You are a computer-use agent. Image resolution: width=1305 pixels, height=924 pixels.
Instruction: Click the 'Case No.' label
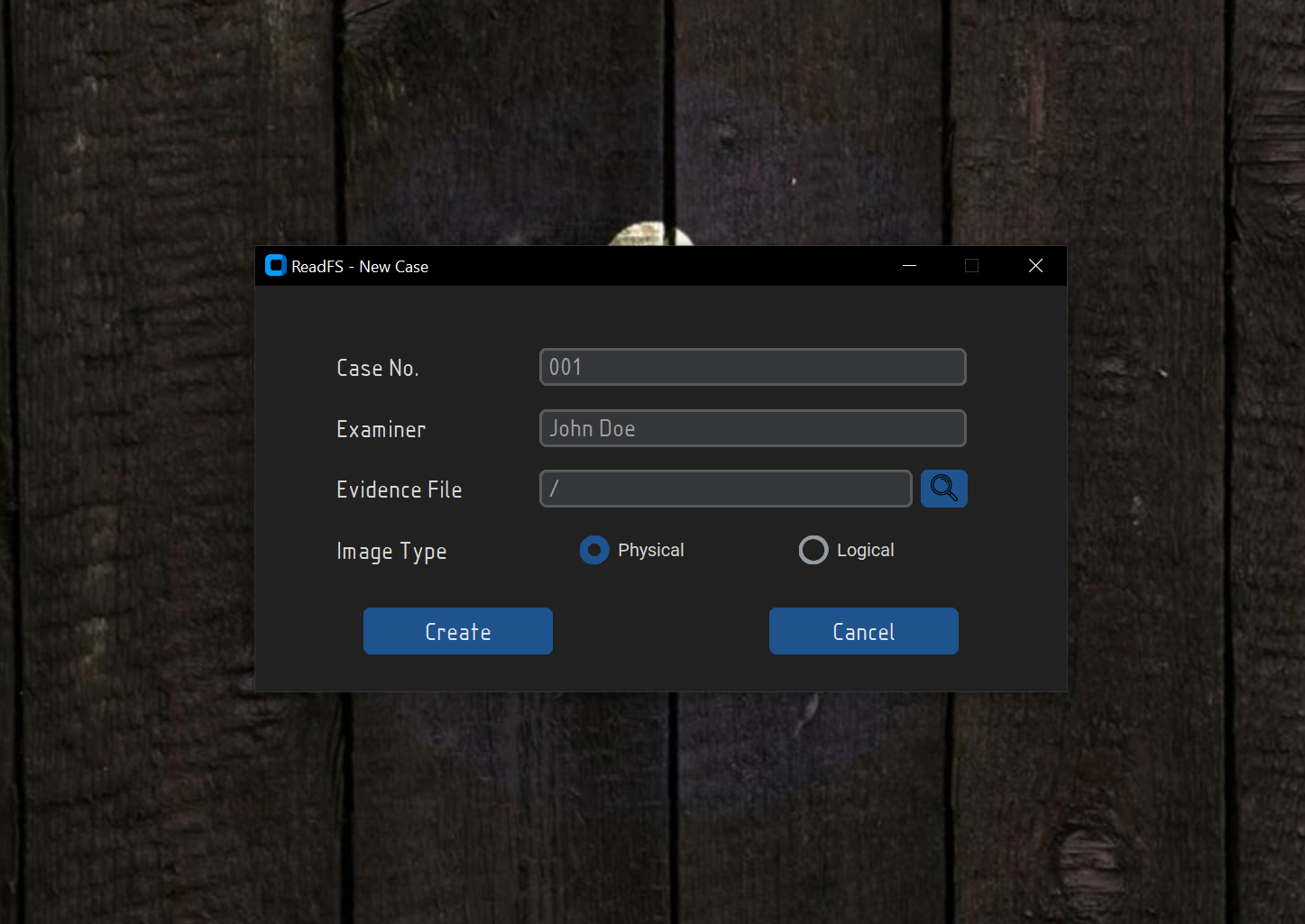tap(378, 368)
